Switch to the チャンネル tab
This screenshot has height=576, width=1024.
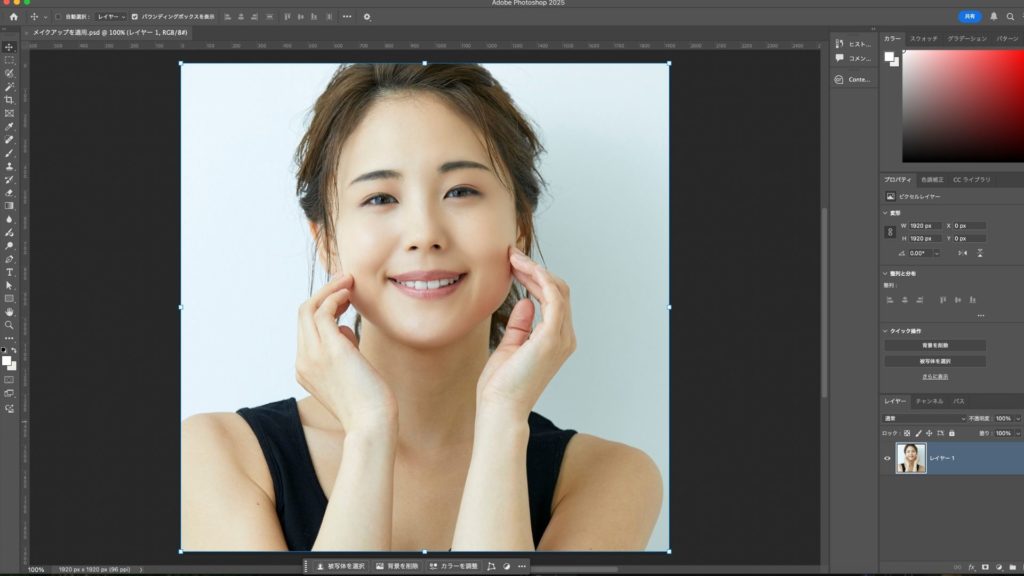(929, 401)
